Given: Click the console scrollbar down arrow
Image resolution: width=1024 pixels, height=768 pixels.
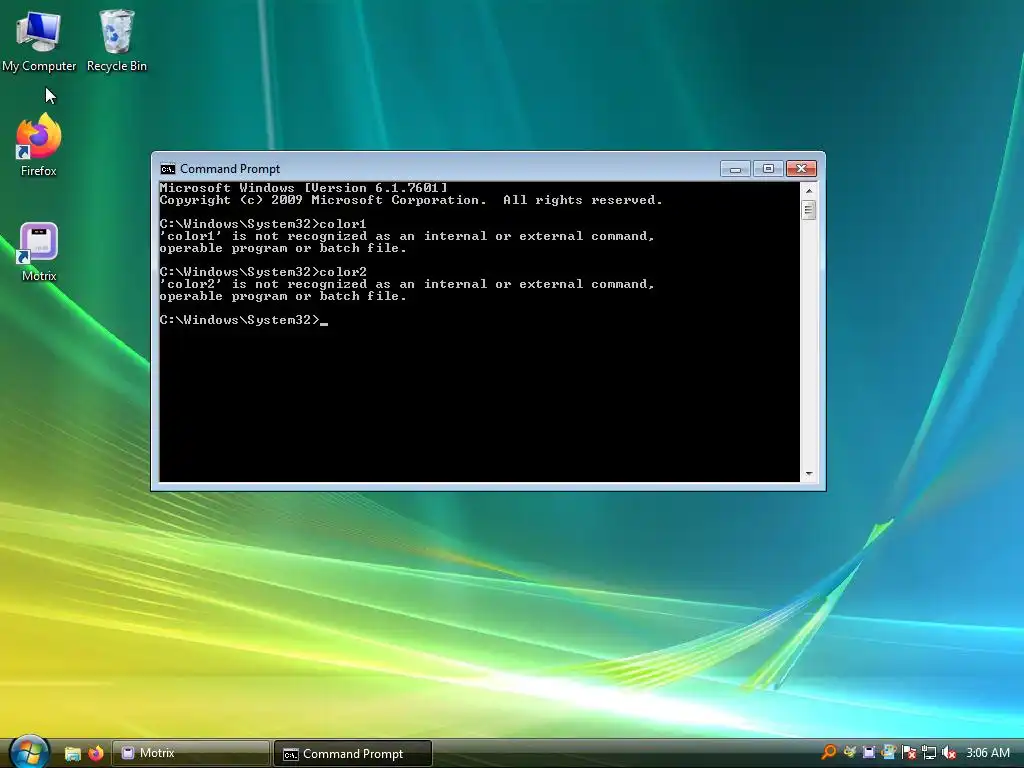Looking at the screenshot, I should tap(808, 473).
